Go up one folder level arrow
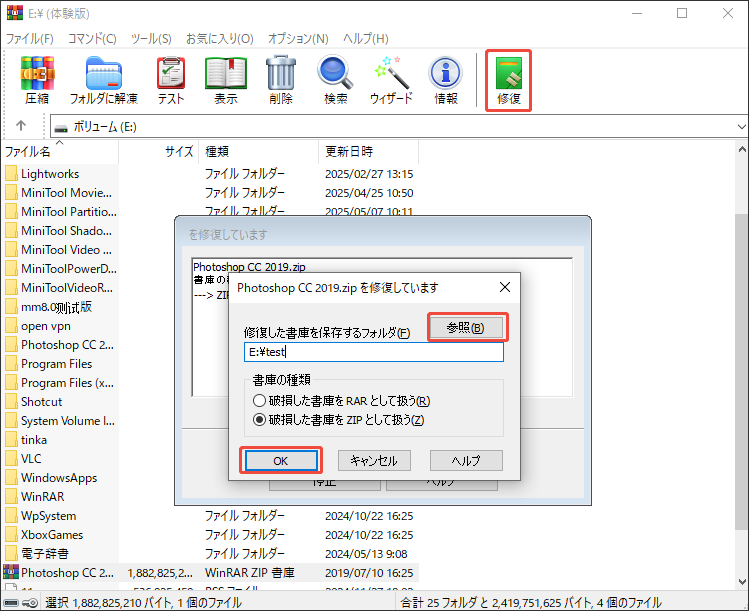Viewport: 749px width, 611px height. [x=21, y=126]
